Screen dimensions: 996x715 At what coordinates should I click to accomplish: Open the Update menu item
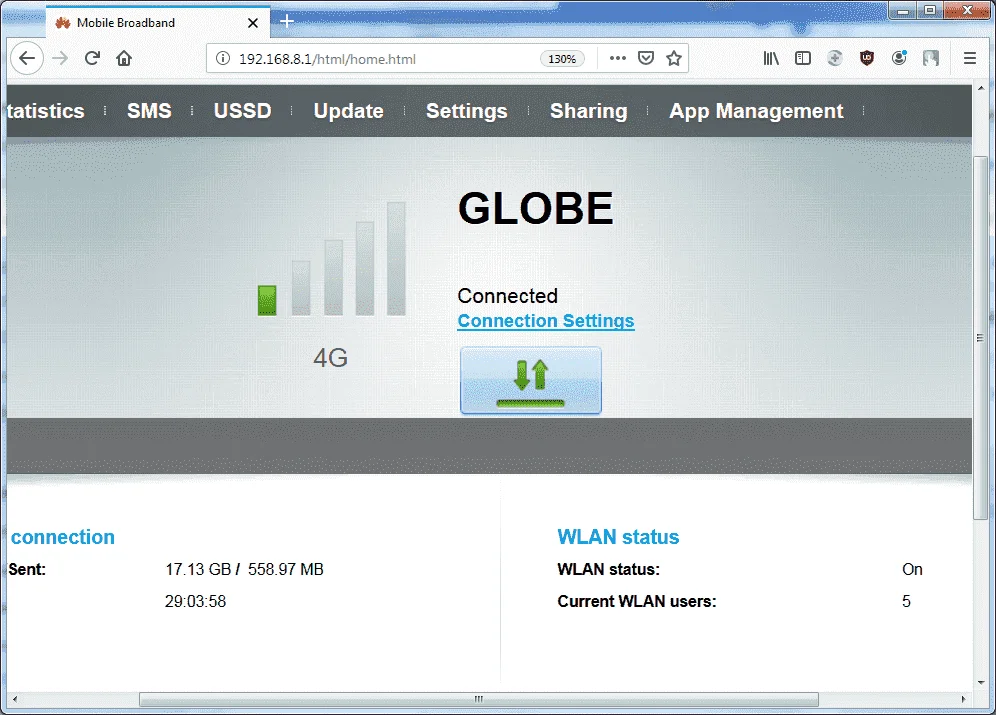(349, 111)
